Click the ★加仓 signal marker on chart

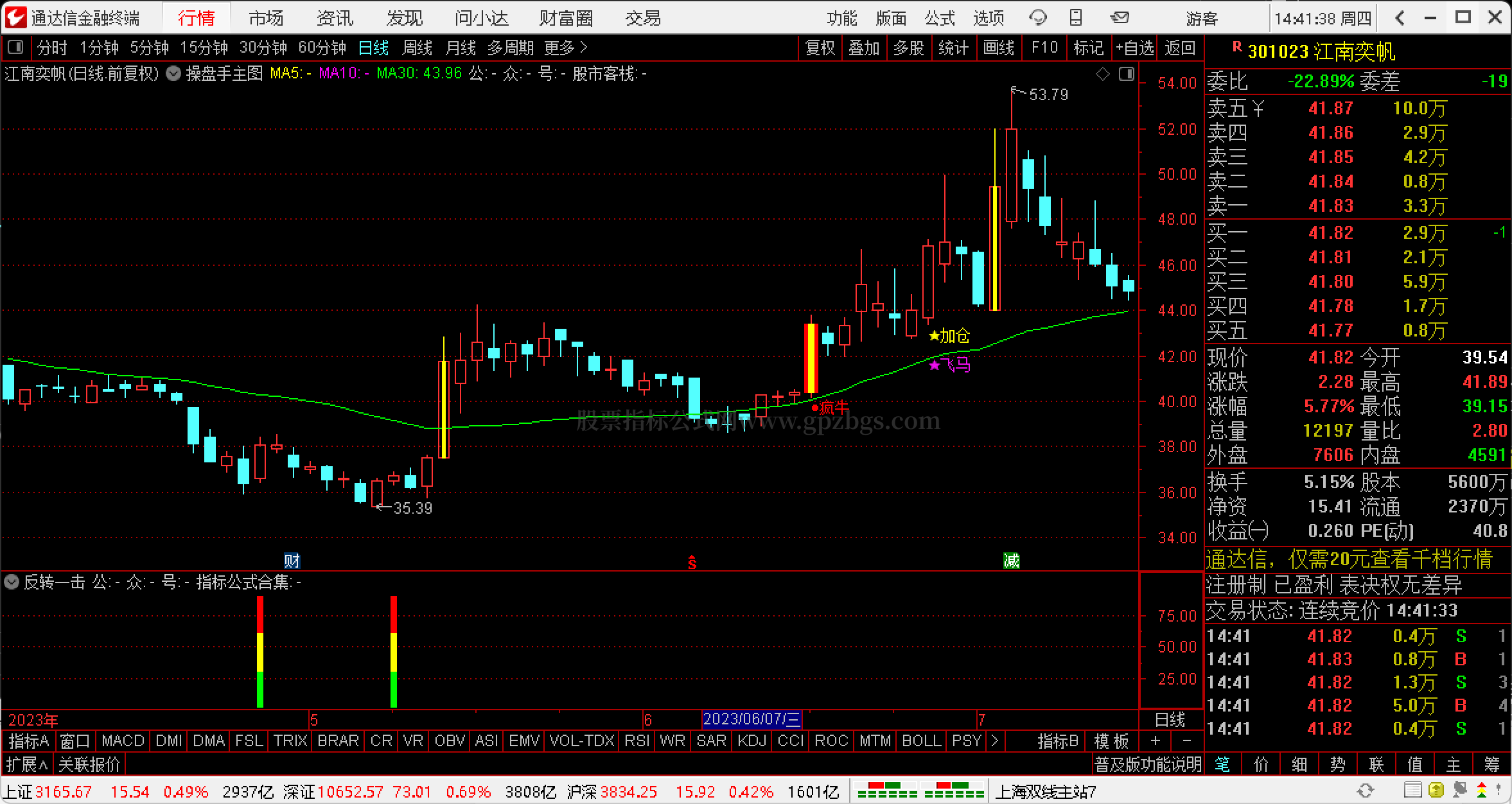pyautogui.click(x=949, y=336)
